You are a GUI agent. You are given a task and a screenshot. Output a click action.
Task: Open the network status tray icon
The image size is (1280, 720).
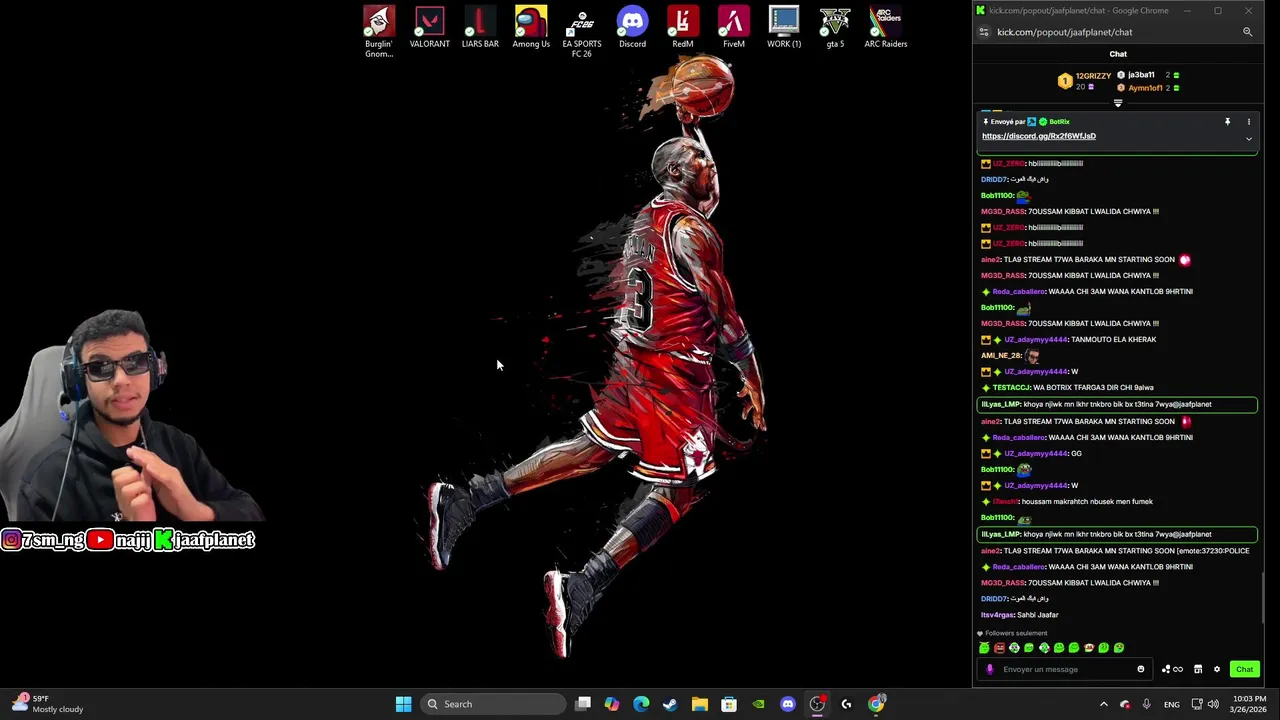point(1195,704)
